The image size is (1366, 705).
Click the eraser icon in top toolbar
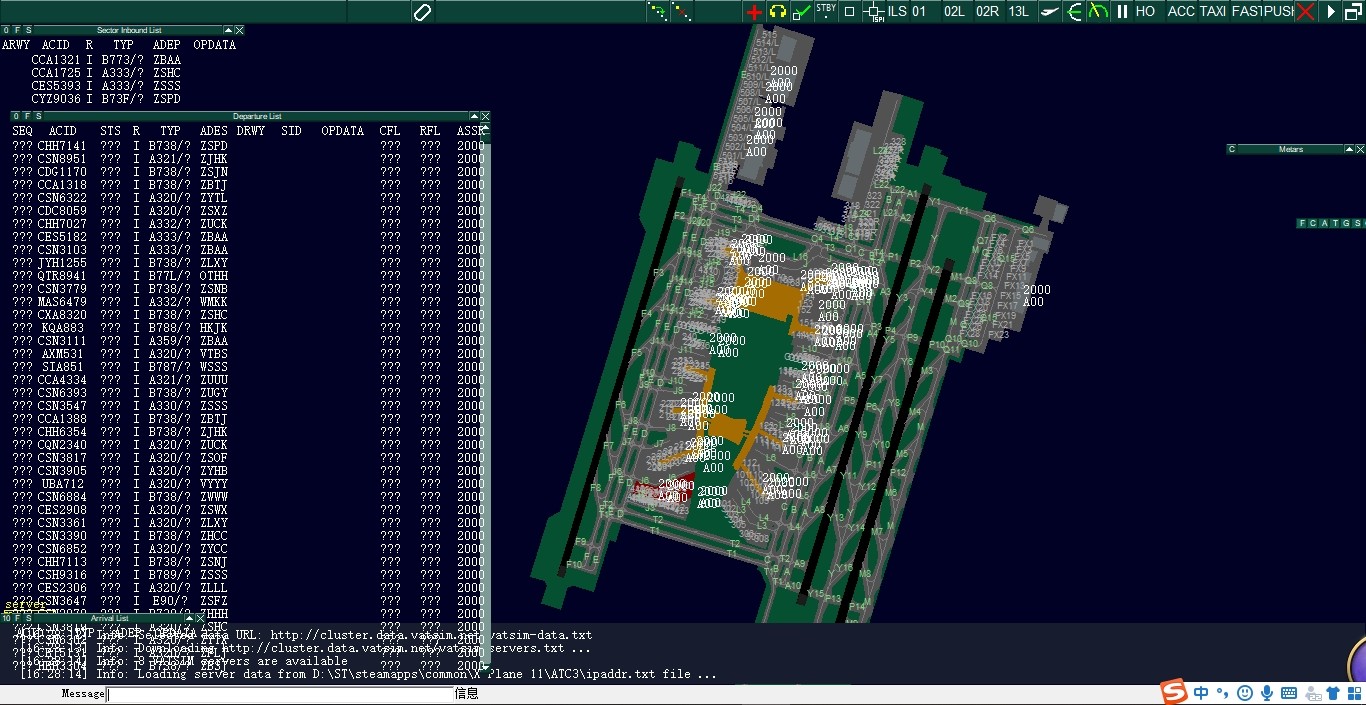point(422,12)
